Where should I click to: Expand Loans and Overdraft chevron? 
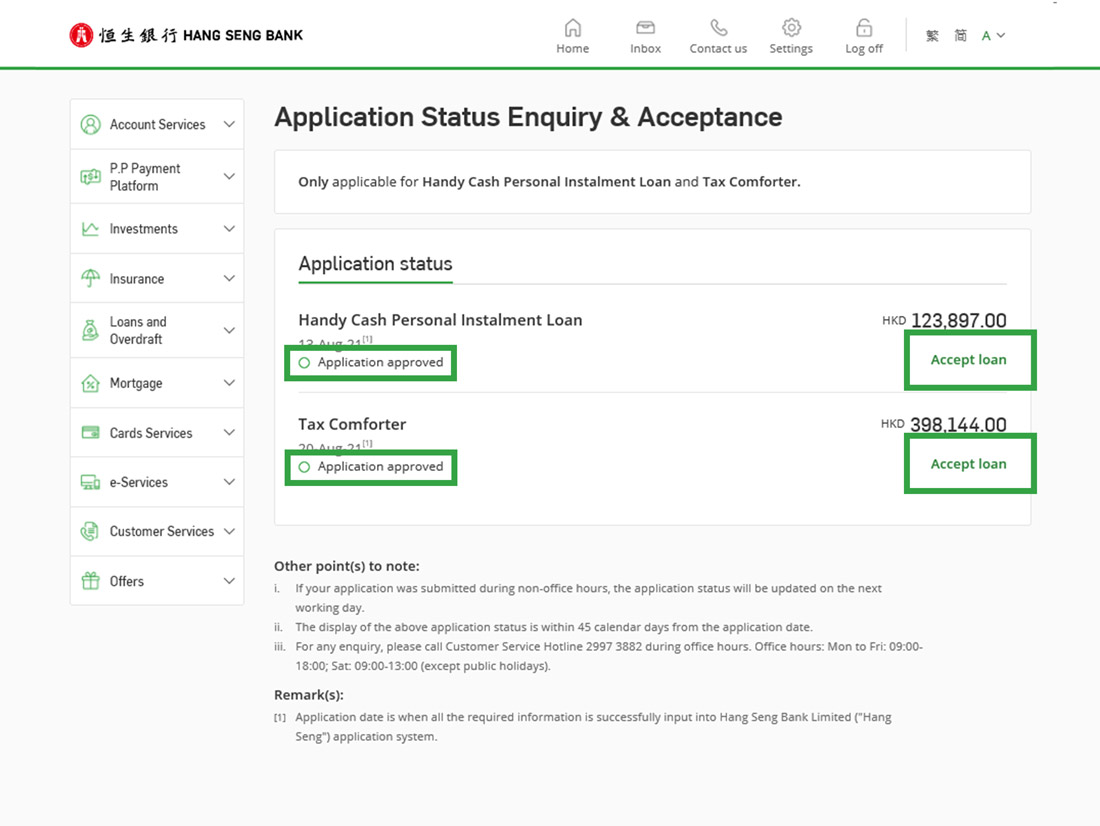point(229,330)
